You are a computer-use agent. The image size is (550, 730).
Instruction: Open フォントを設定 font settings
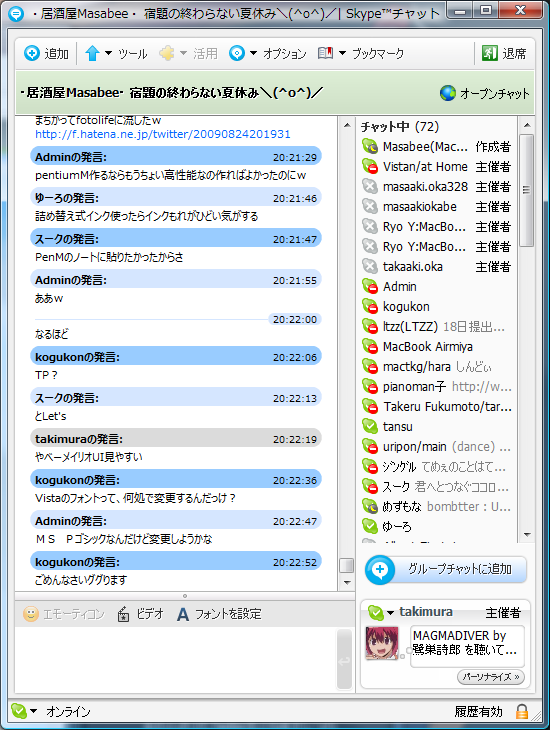(219, 615)
